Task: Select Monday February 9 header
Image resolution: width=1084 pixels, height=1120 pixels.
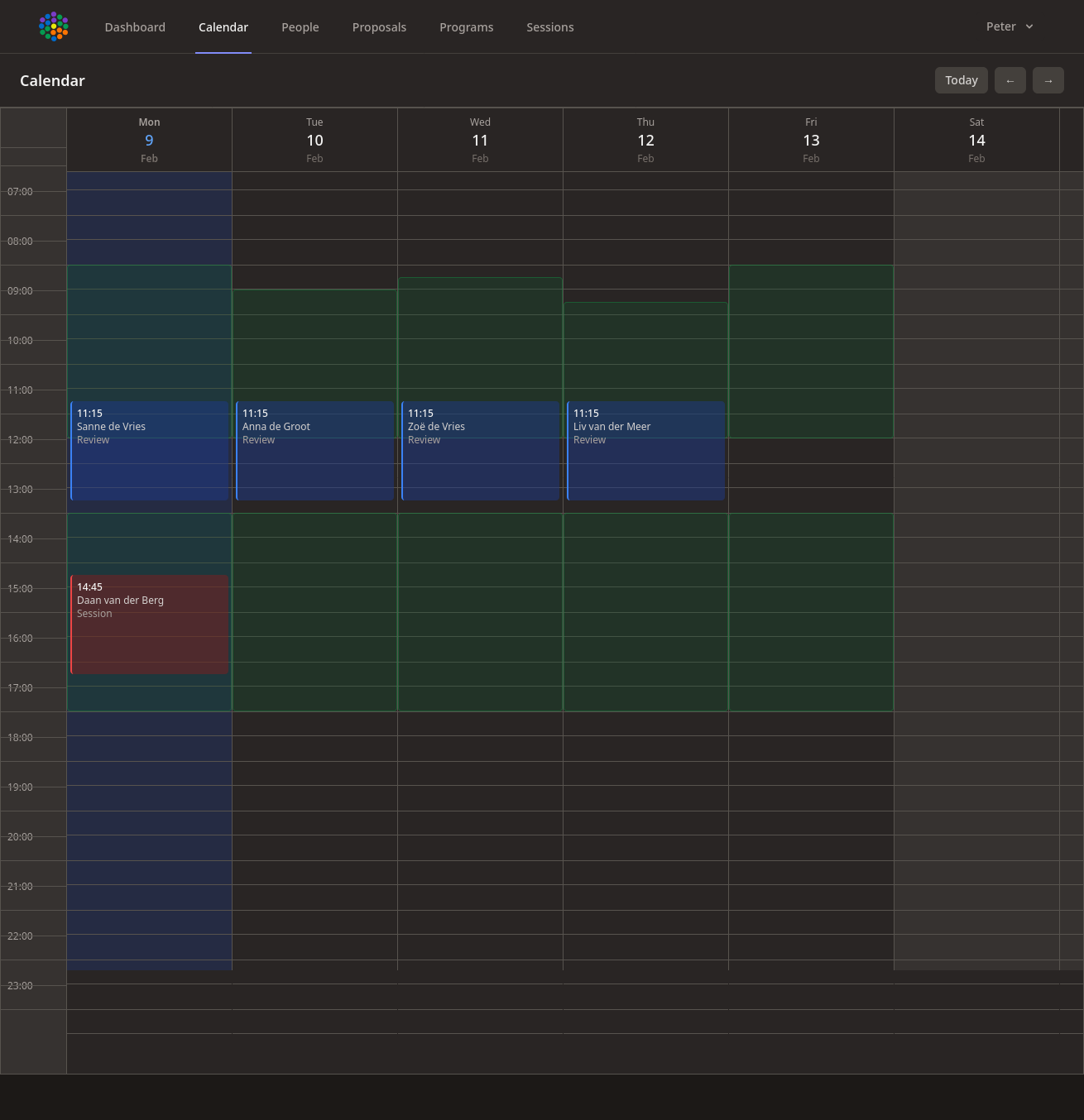Action: tap(149, 139)
